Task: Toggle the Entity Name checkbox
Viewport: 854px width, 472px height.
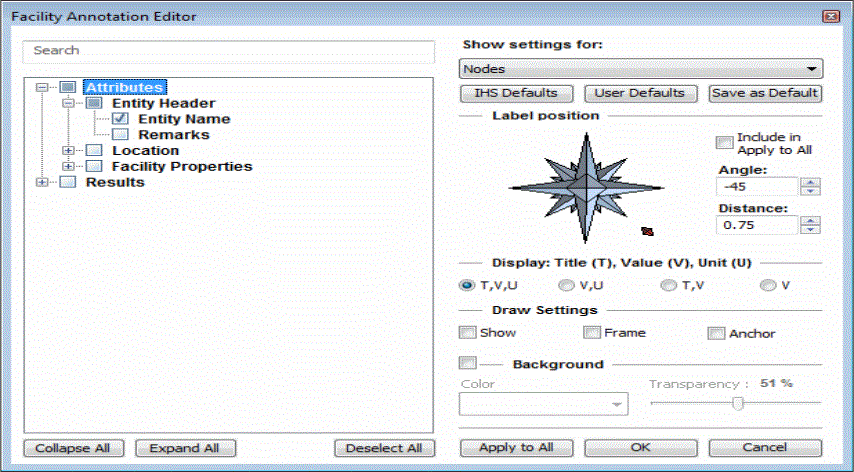Action: (120, 119)
